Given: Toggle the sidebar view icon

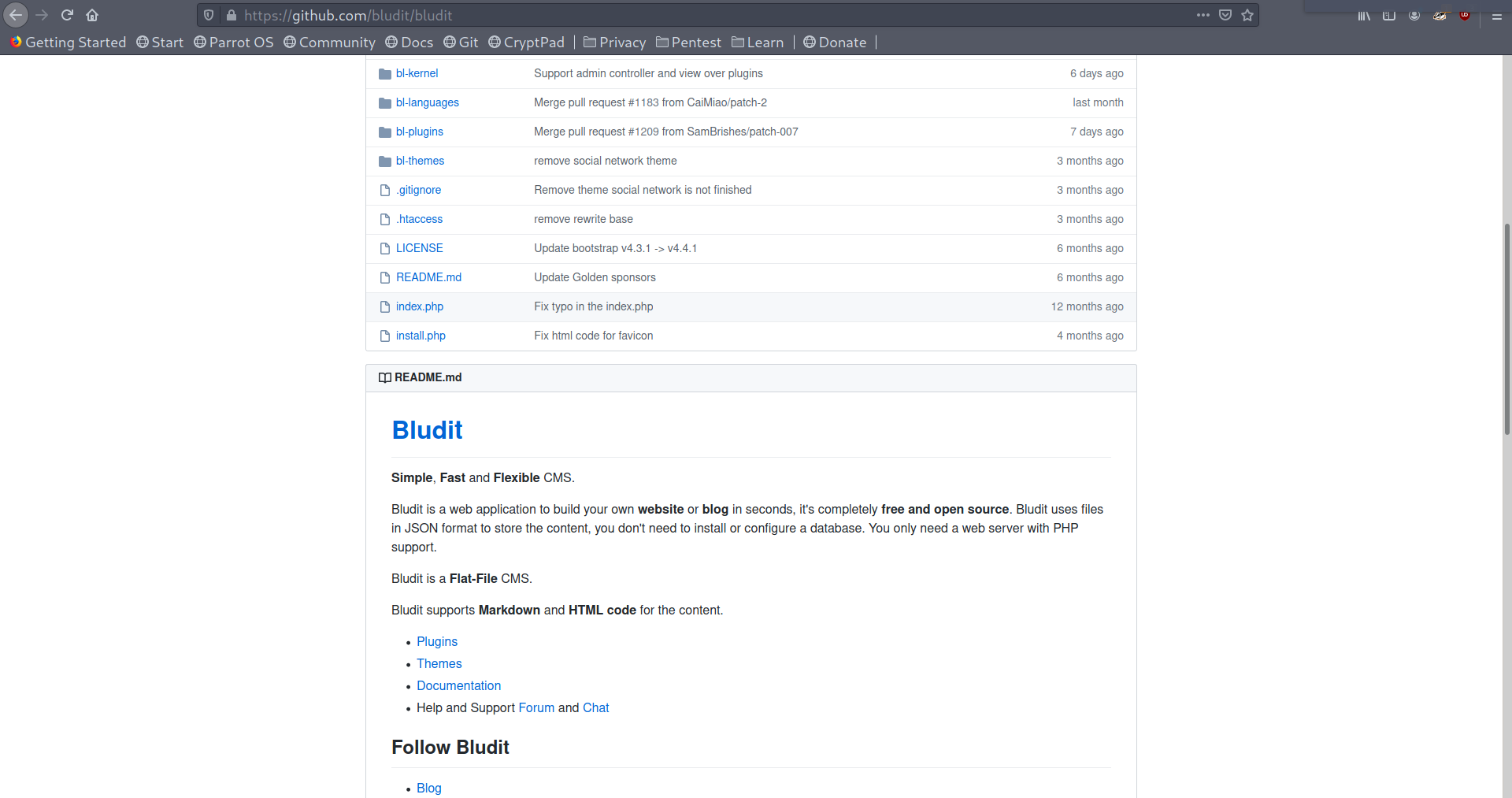Looking at the screenshot, I should (1389, 16).
